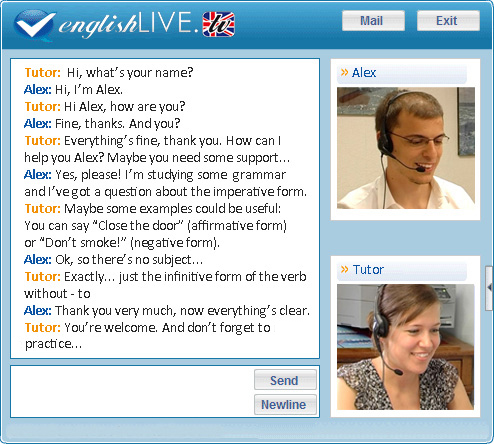Send the chat message

[285, 380]
